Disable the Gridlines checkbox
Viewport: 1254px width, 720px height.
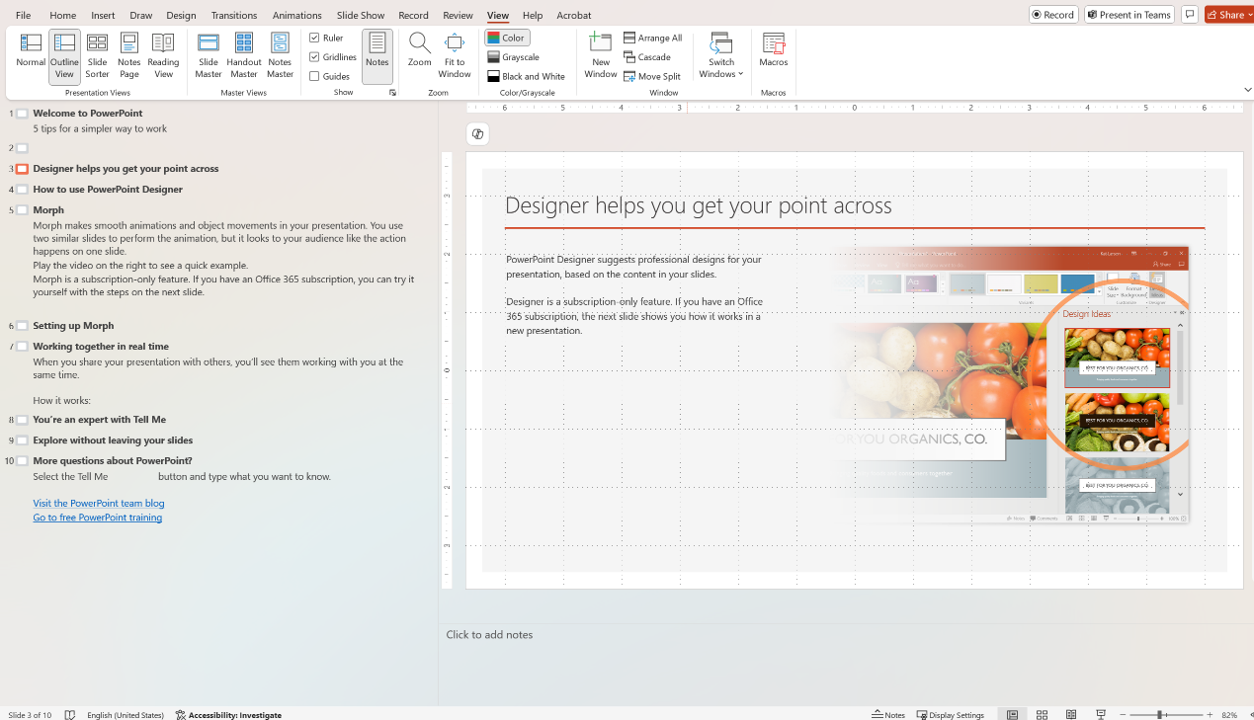coord(315,57)
